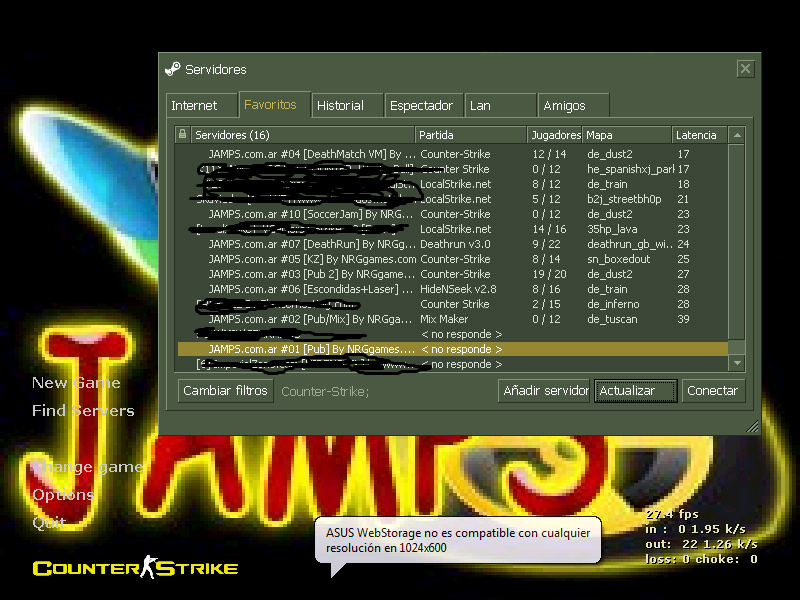
Task: Click Find Servers in main menu
Action: click(83, 411)
